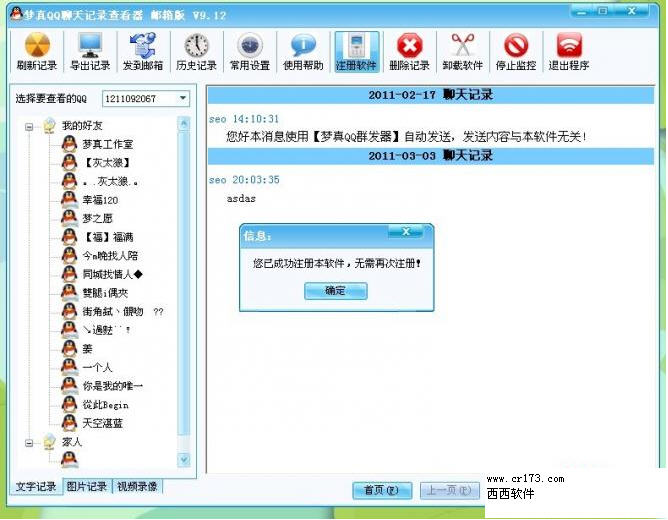
Task: Click friend list scrollbar up arrow
Action: [x=184, y=124]
